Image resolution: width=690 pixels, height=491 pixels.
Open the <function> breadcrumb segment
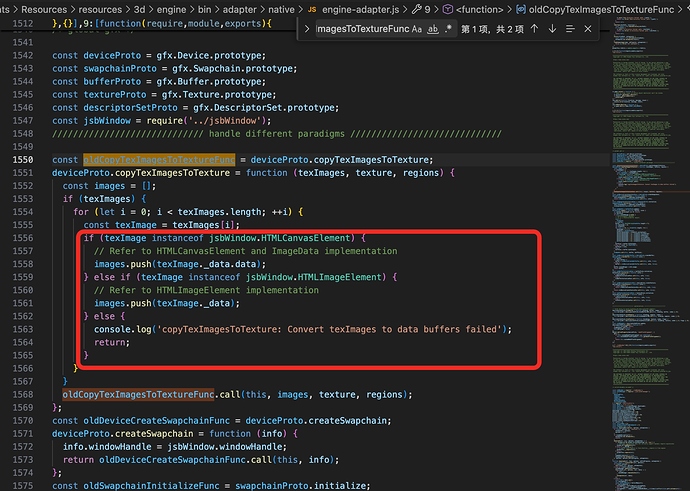click(x=480, y=9)
